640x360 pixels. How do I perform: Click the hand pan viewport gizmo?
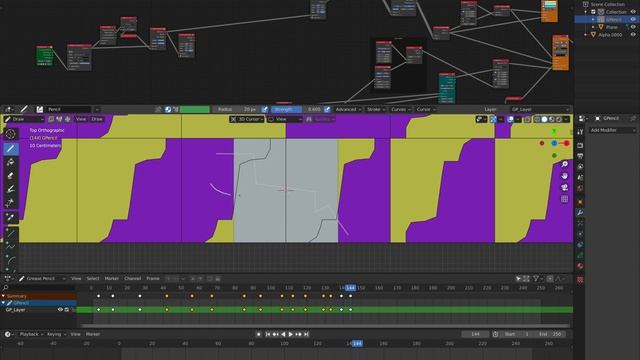click(x=564, y=176)
